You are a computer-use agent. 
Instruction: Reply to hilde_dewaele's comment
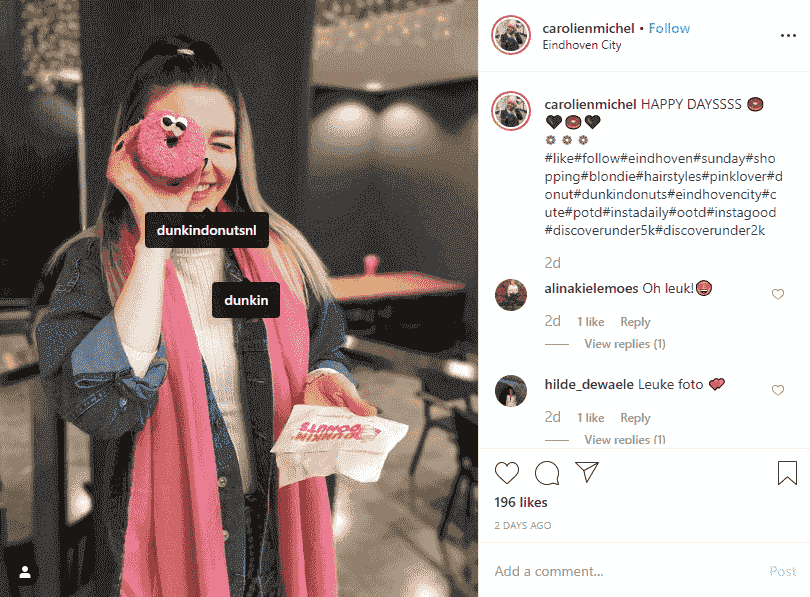point(635,418)
